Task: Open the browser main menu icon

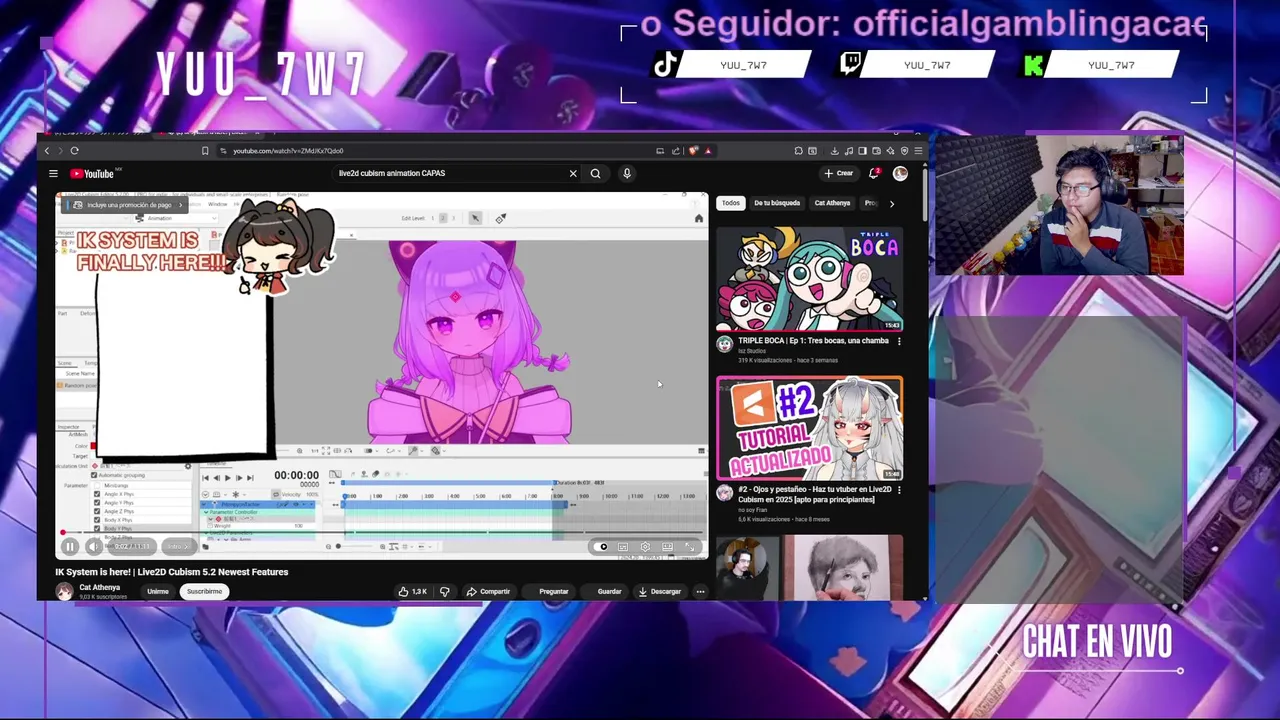Action: (918, 151)
